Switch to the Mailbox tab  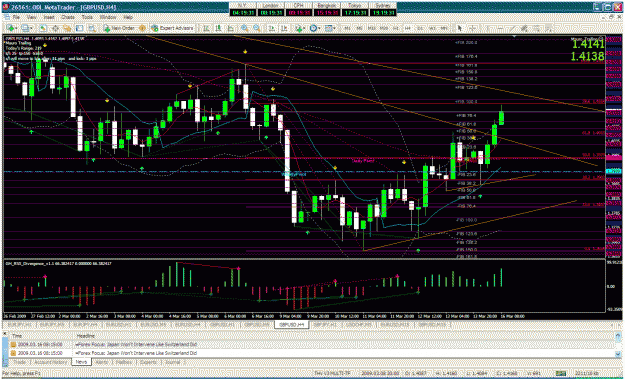coord(124,362)
